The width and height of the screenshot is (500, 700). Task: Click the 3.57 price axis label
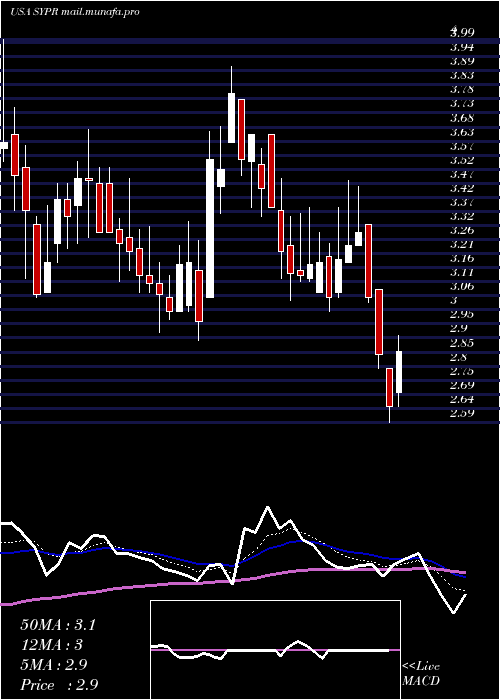pyautogui.click(x=462, y=146)
